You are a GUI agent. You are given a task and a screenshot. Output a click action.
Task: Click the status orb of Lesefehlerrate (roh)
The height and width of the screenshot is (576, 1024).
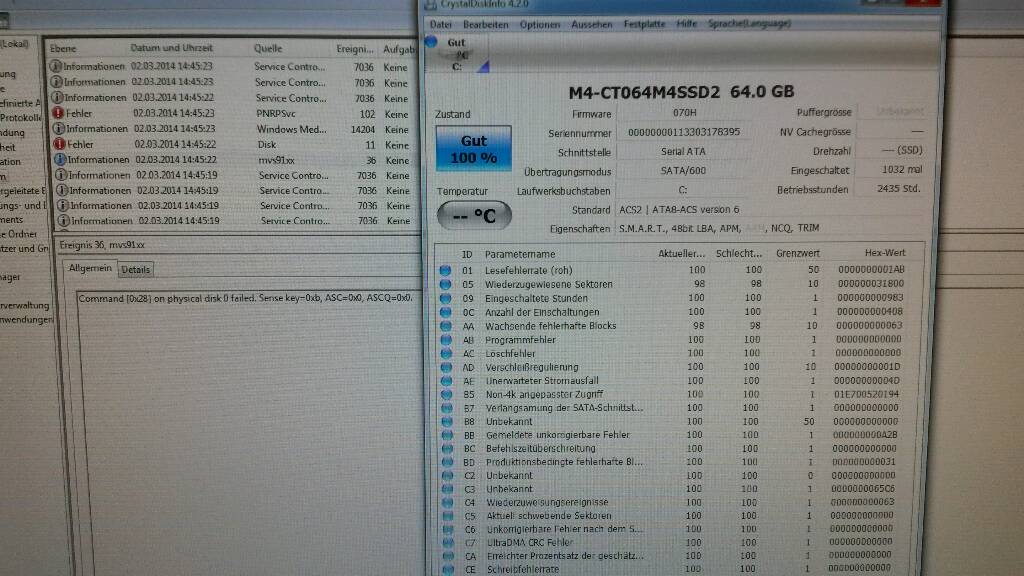coord(445,270)
